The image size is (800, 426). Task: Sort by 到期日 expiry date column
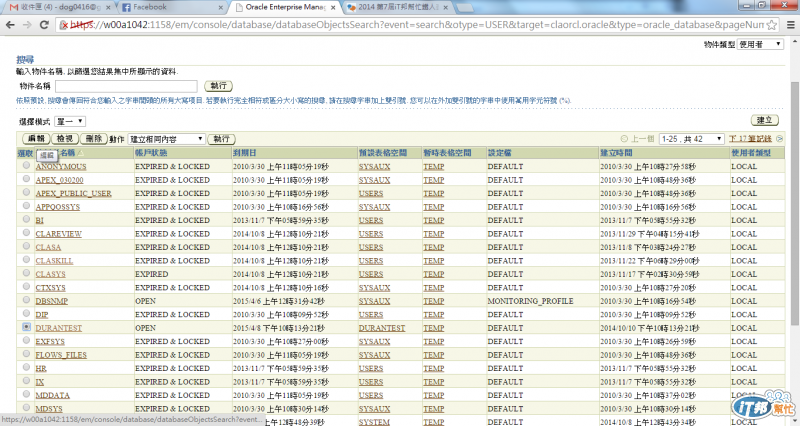(x=244, y=153)
